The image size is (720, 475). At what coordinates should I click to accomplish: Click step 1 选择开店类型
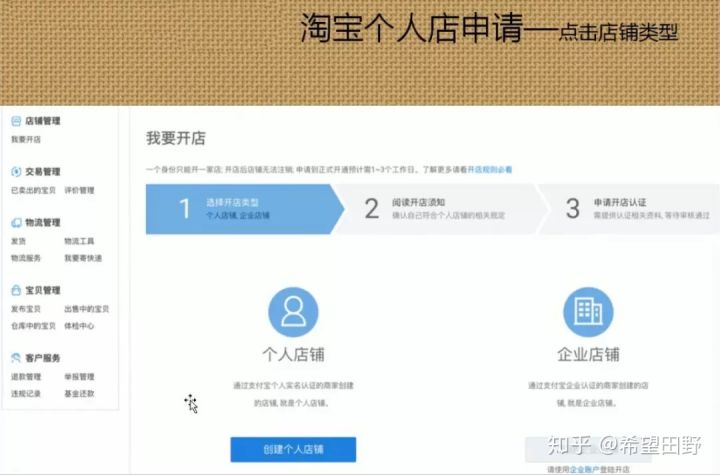point(244,209)
